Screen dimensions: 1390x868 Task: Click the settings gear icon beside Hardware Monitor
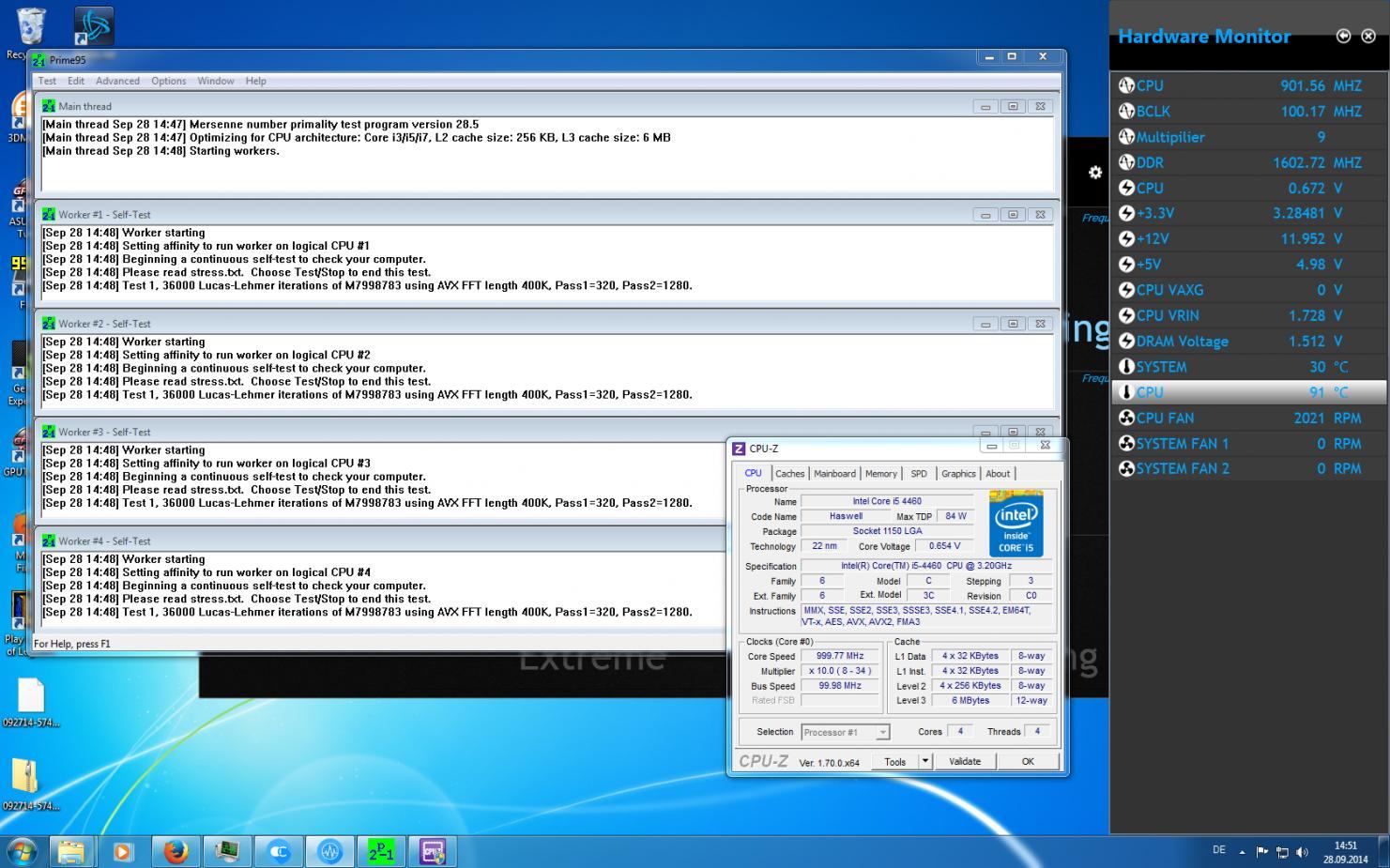[x=1094, y=173]
